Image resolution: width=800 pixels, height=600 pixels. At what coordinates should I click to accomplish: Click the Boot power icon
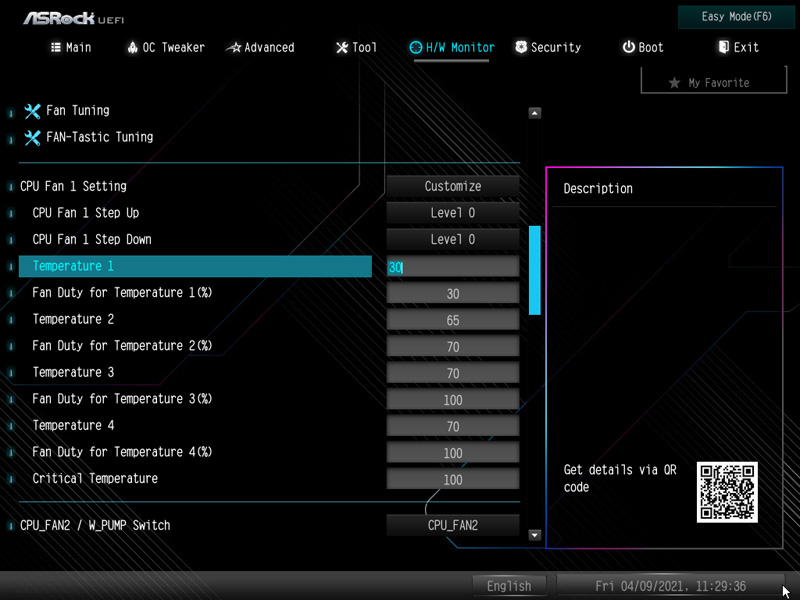tap(629, 47)
